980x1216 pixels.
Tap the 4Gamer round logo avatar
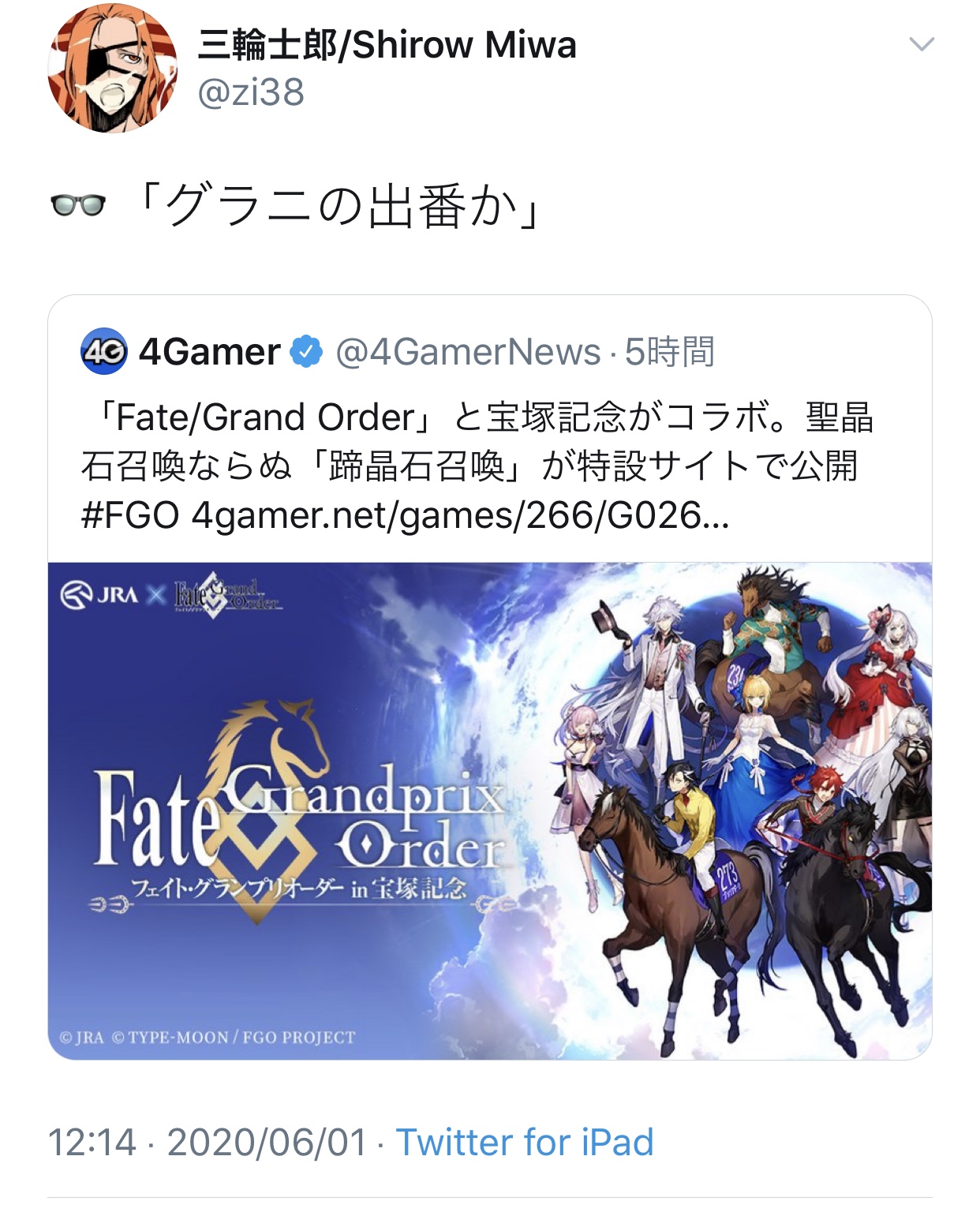click(x=103, y=351)
